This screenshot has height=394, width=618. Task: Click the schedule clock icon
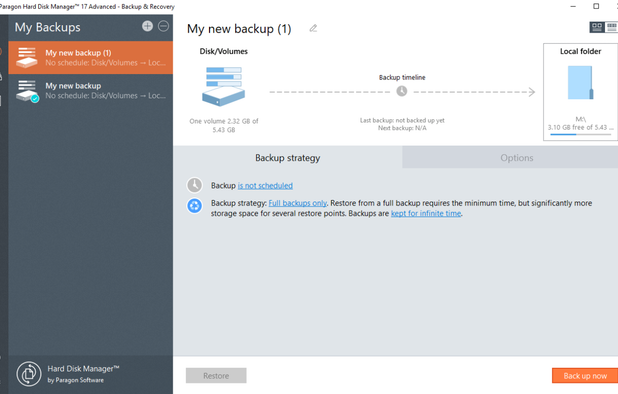coord(194,185)
